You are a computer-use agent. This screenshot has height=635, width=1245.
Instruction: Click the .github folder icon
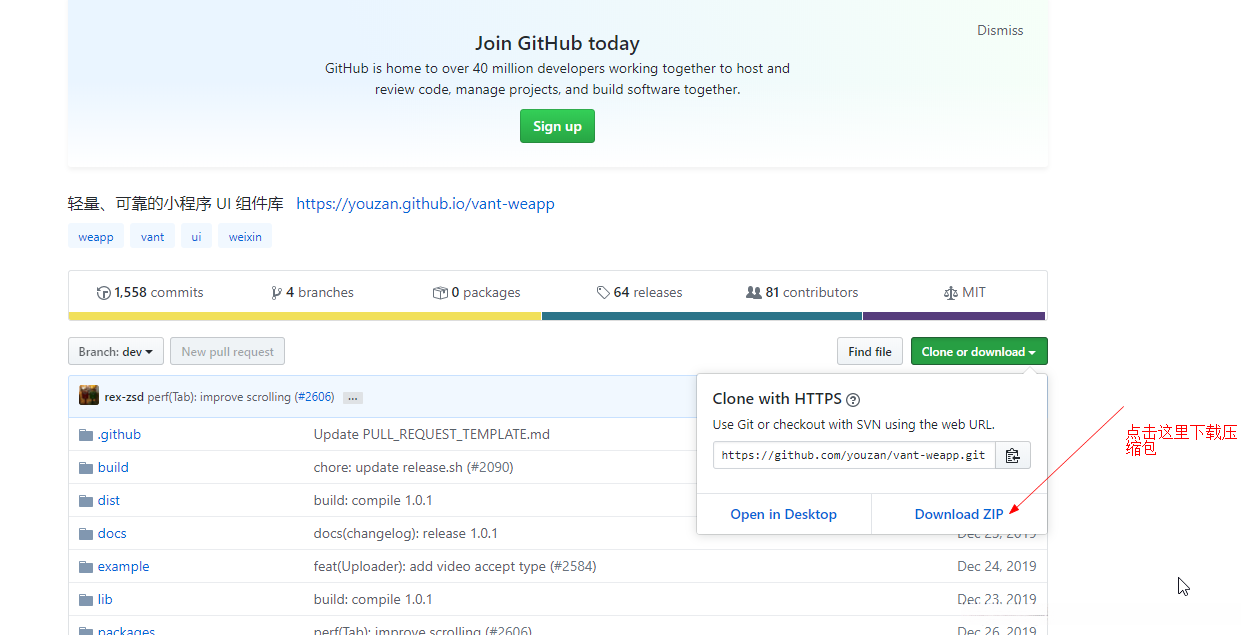tap(86, 435)
